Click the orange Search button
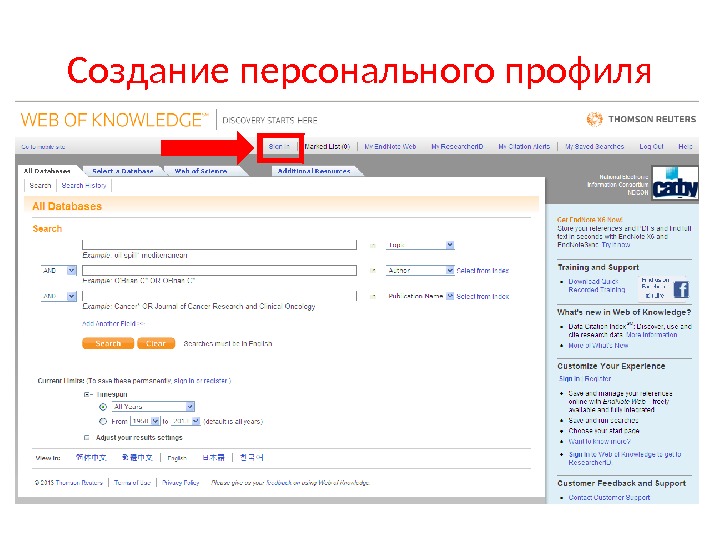720x540 pixels. point(108,343)
